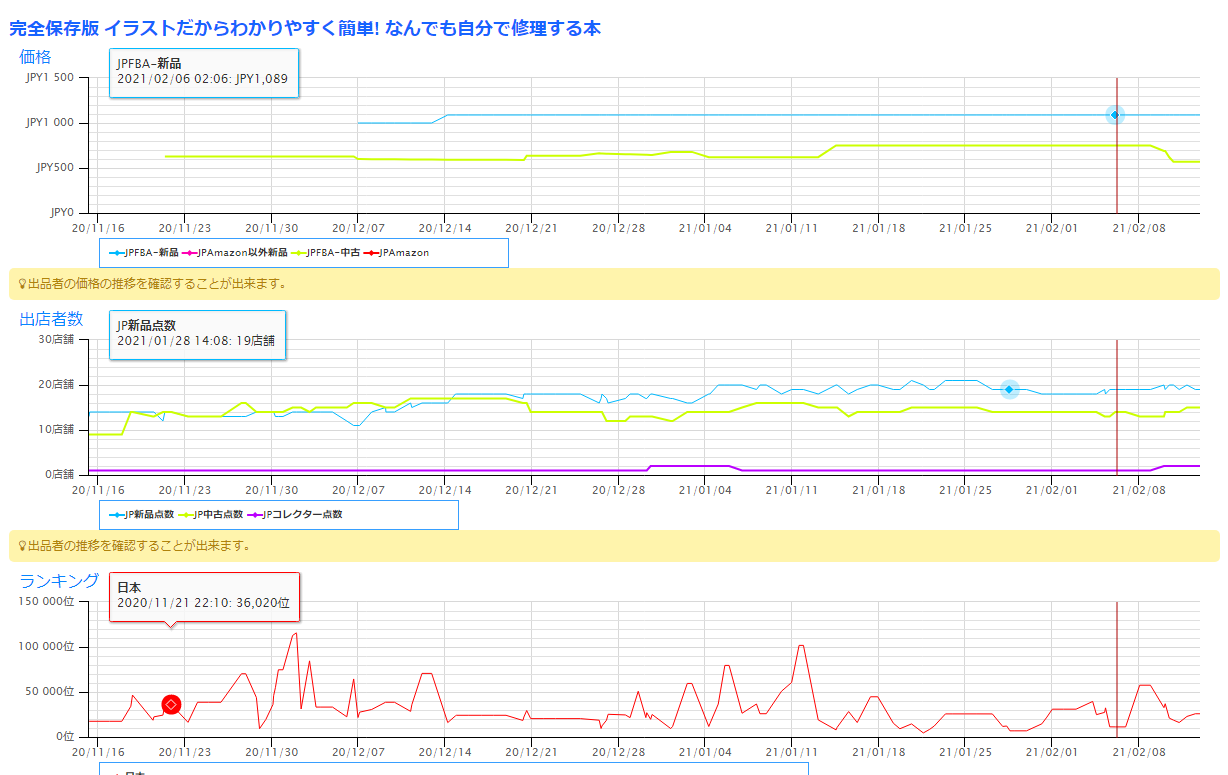The image size is (1228, 775).
Task: Click the red vertical date line on the price chart
Action: pyautogui.click(x=1117, y=170)
